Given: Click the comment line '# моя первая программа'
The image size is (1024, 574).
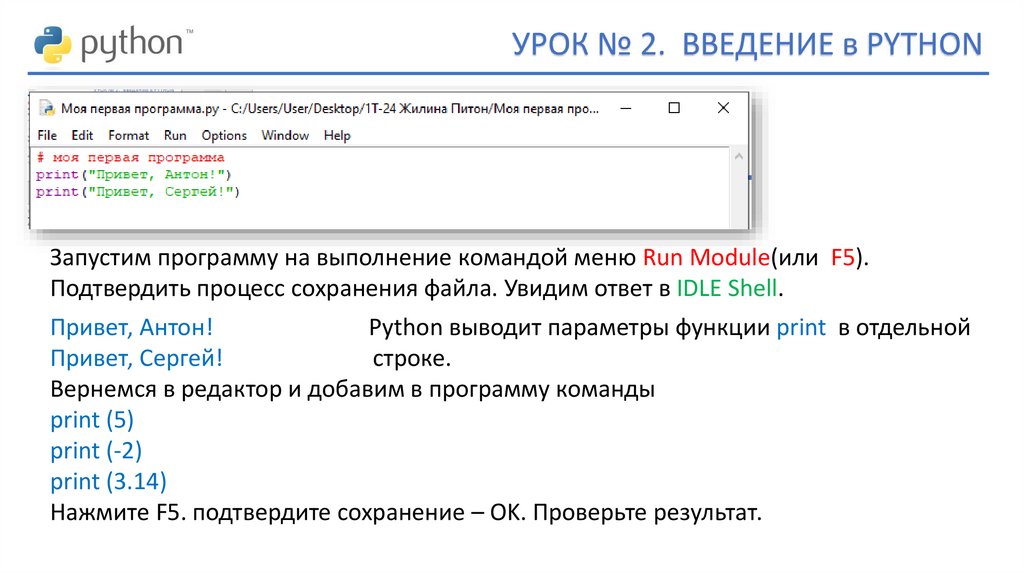Looking at the screenshot, I should coord(131,157).
